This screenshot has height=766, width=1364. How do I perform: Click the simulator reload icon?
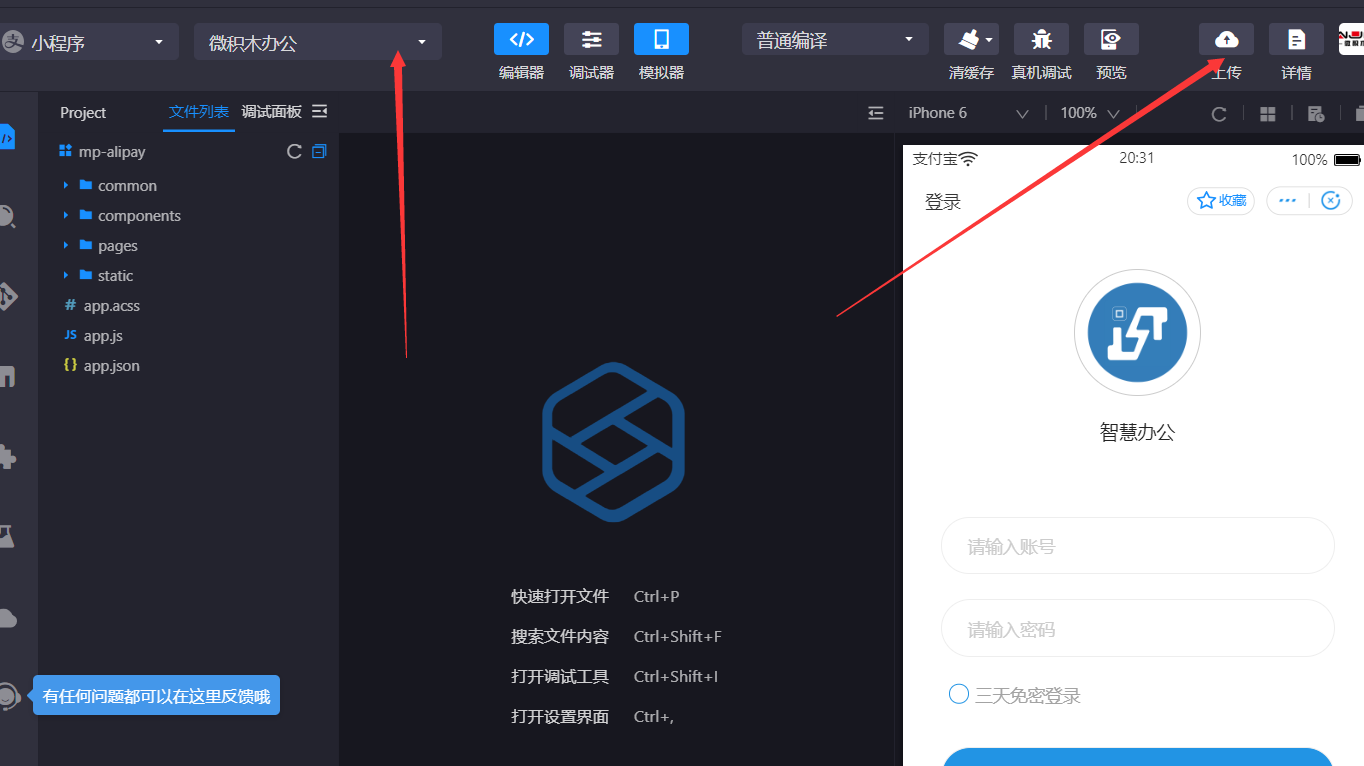[1219, 114]
